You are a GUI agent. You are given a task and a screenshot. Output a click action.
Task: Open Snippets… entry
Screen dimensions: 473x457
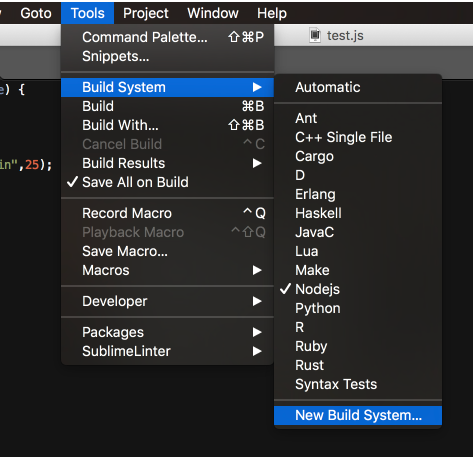point(167,56)
